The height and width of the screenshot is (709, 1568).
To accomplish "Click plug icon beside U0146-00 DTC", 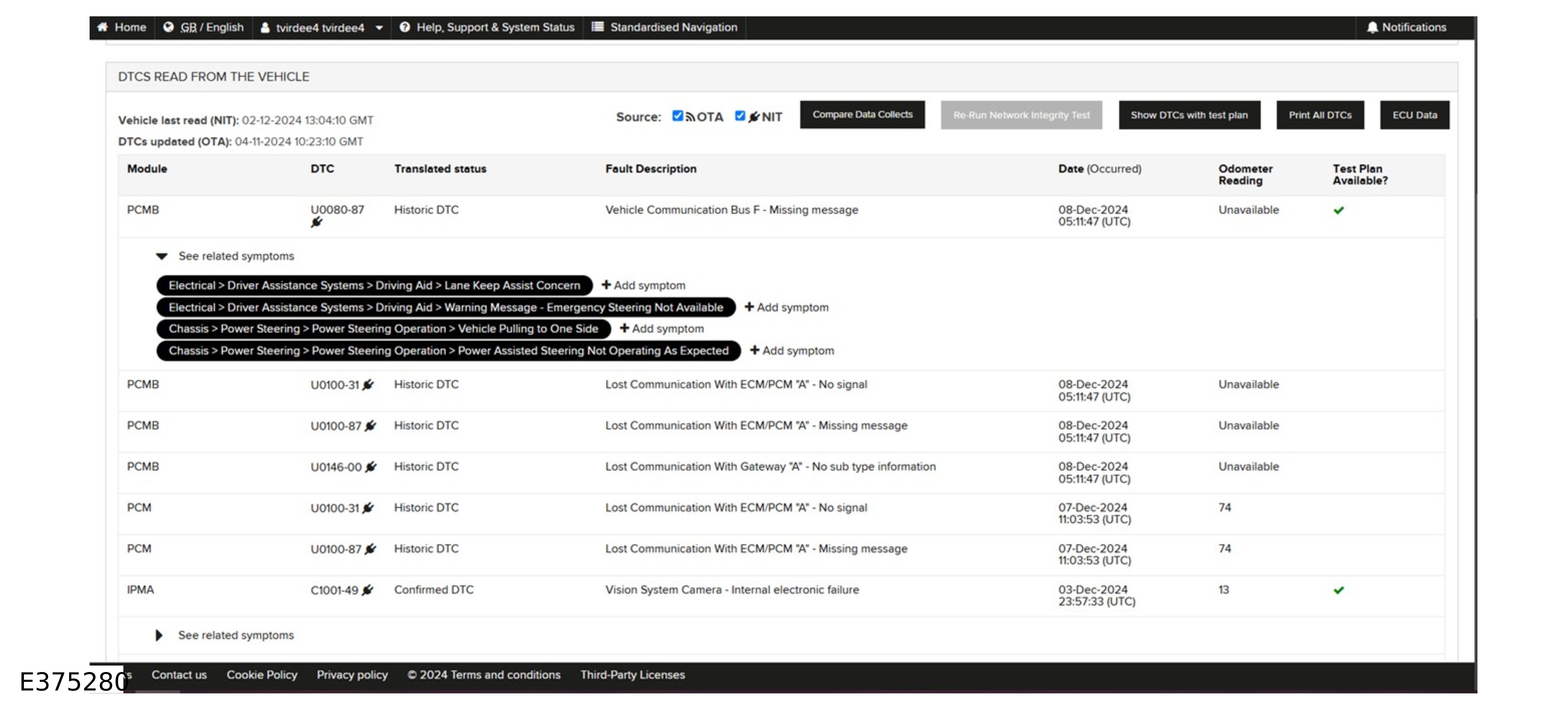I will pos(371,467).
